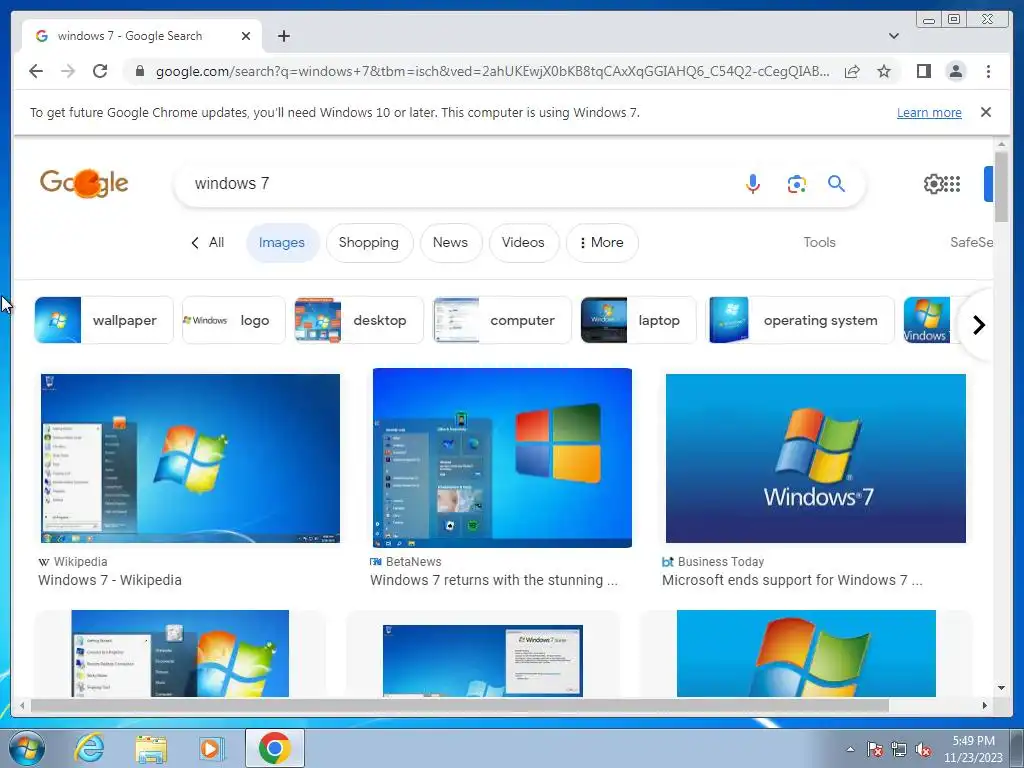
Task: Click the browser forward arrow
Action: click(68, 71)
